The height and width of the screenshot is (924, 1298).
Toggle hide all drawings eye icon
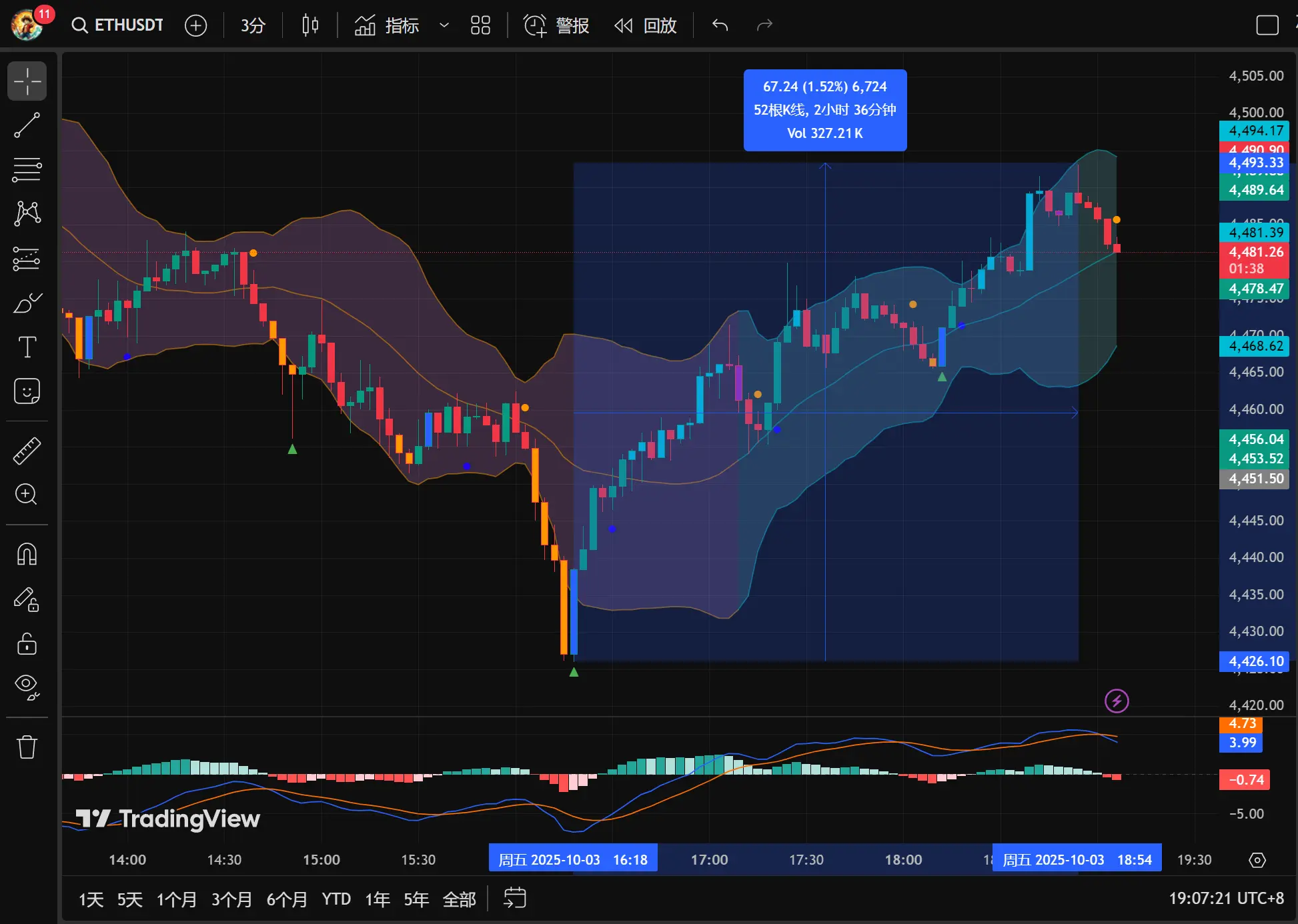27,686
